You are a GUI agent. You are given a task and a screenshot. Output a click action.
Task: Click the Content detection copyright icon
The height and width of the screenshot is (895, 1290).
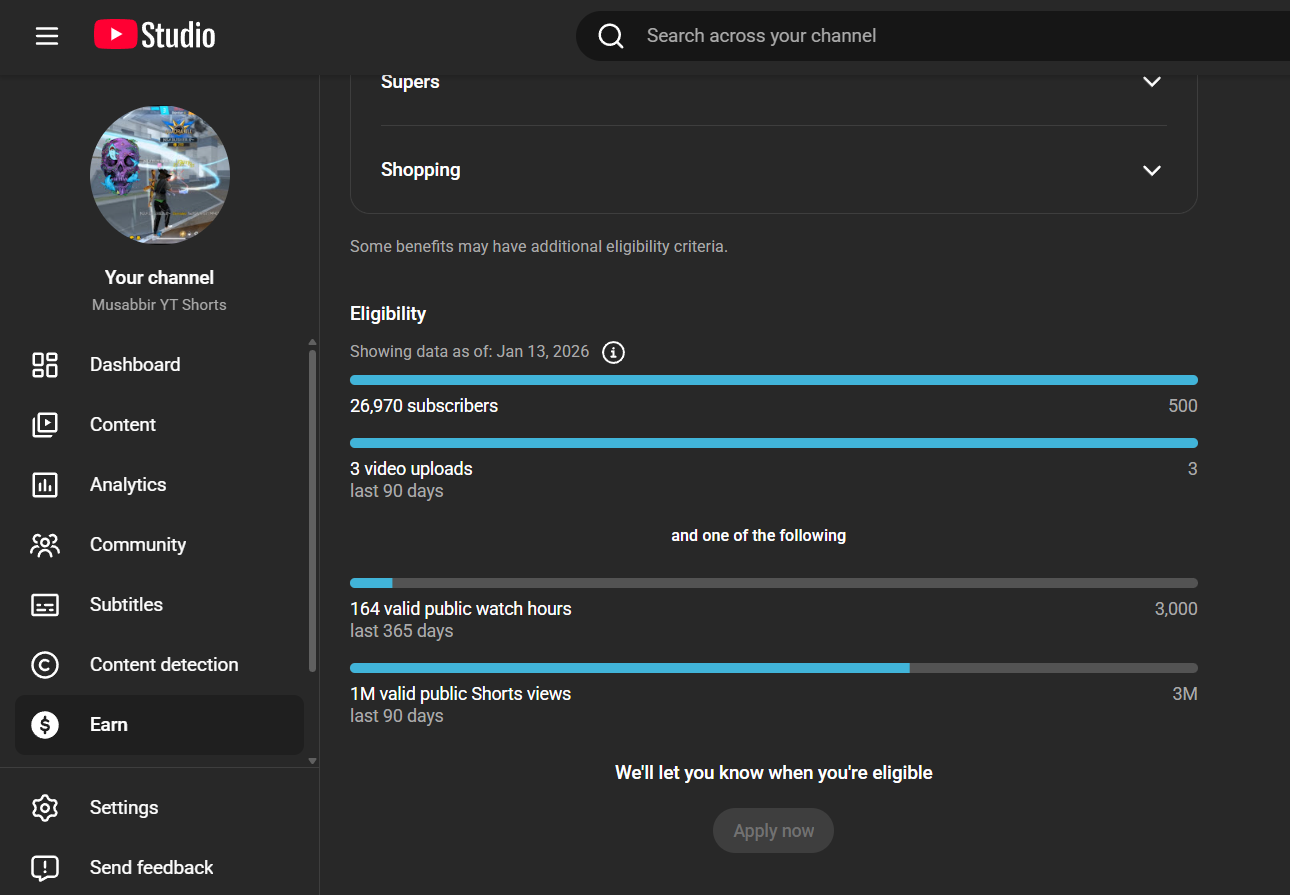pos(45,665)
